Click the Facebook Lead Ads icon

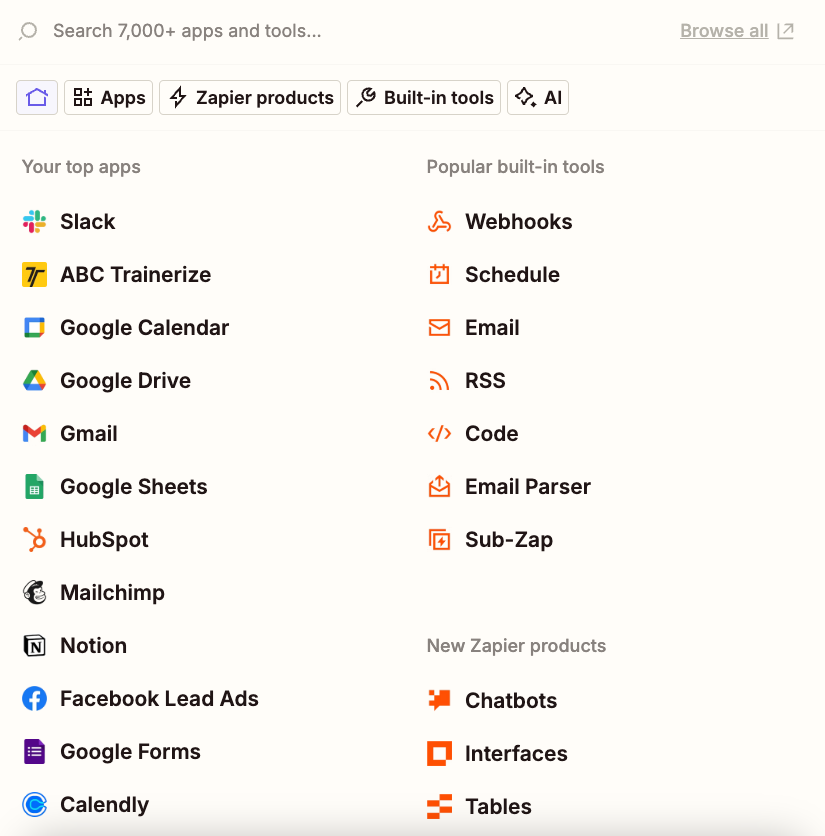(34, 698)
